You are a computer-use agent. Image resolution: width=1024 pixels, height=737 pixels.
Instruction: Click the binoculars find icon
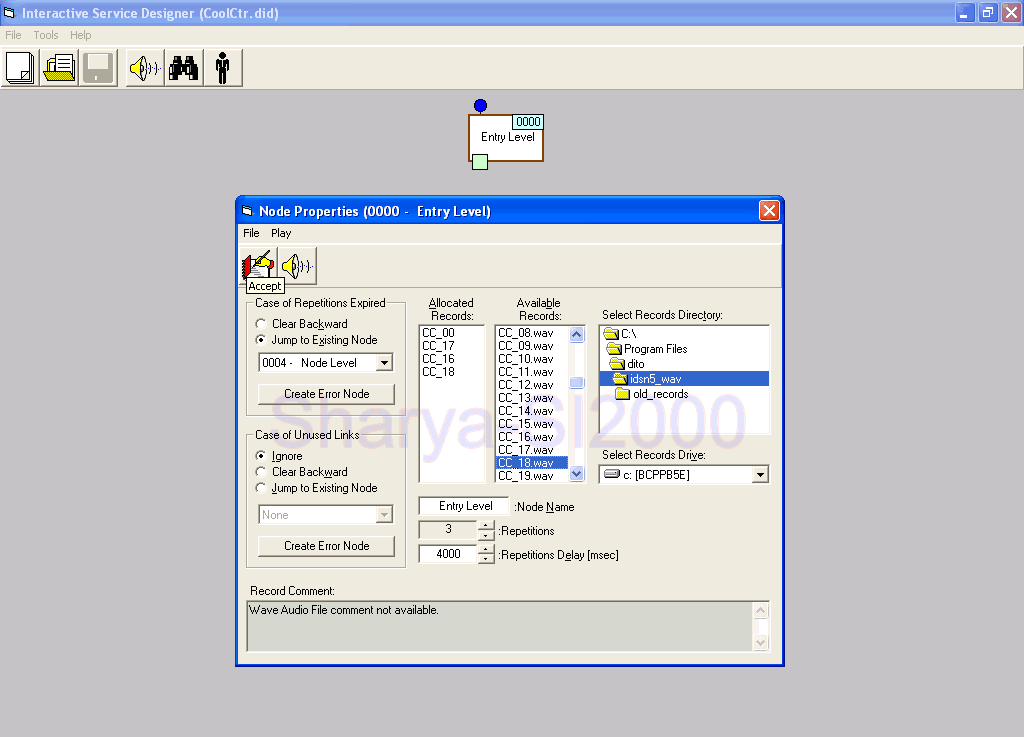(x=183, y=68)
